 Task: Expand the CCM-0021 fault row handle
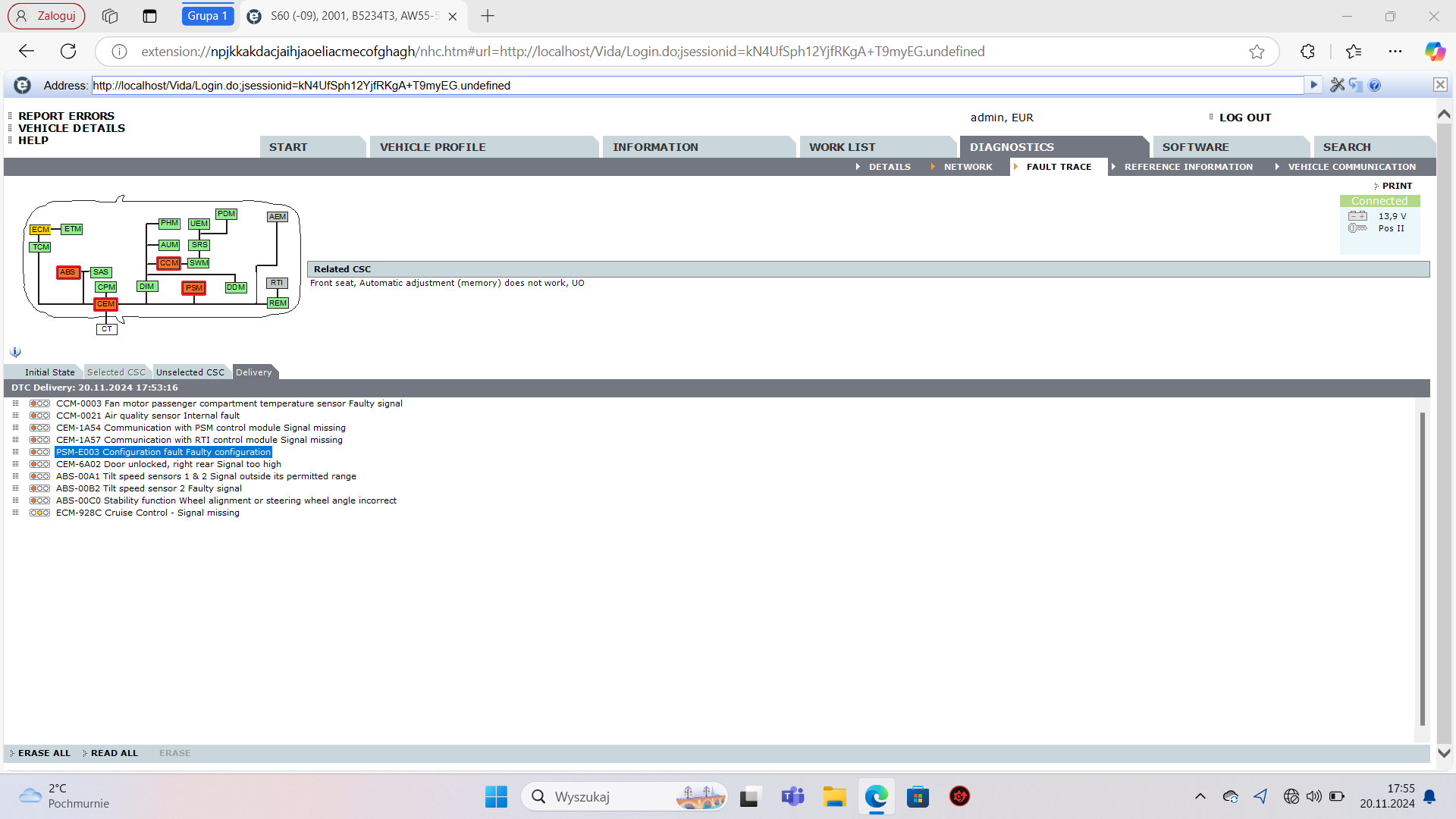click(x=15, y=416)
